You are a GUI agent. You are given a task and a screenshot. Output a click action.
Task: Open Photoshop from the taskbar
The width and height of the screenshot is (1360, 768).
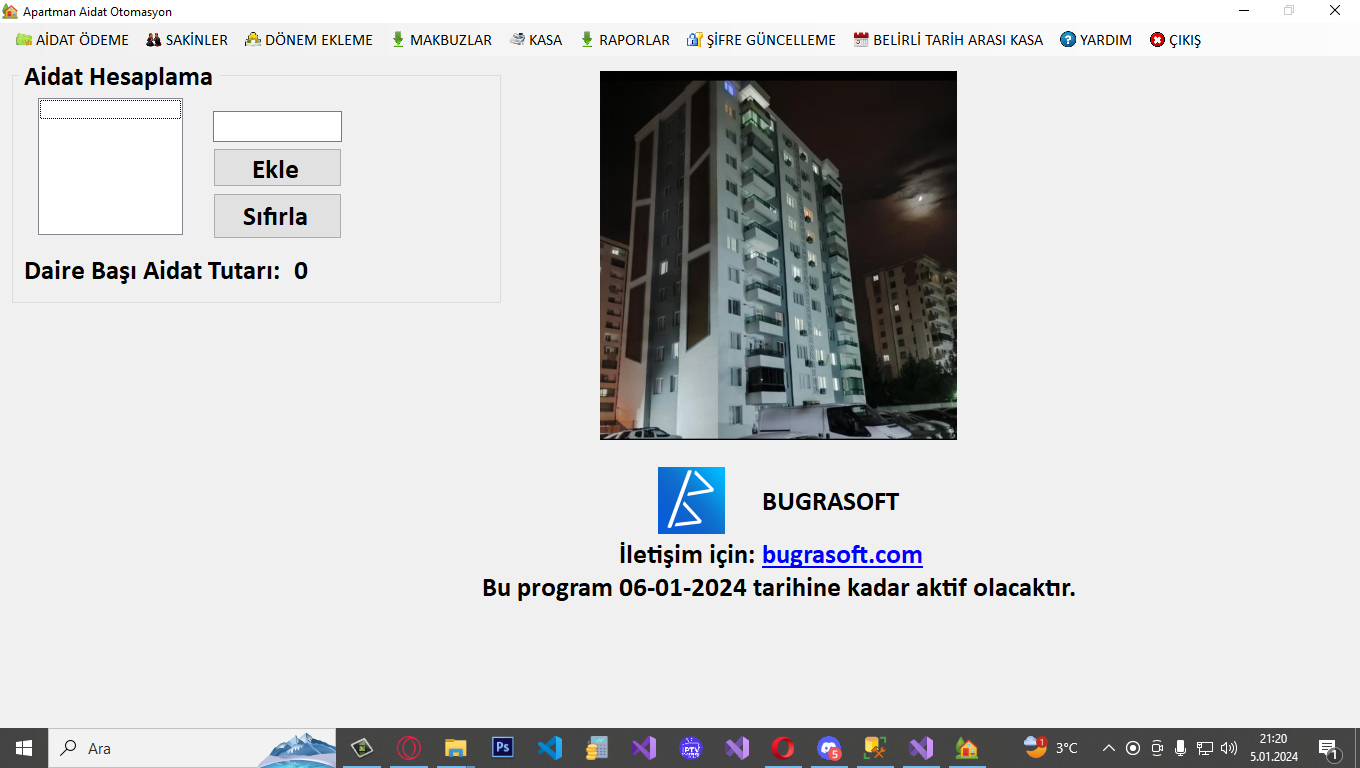coord(503,748)
